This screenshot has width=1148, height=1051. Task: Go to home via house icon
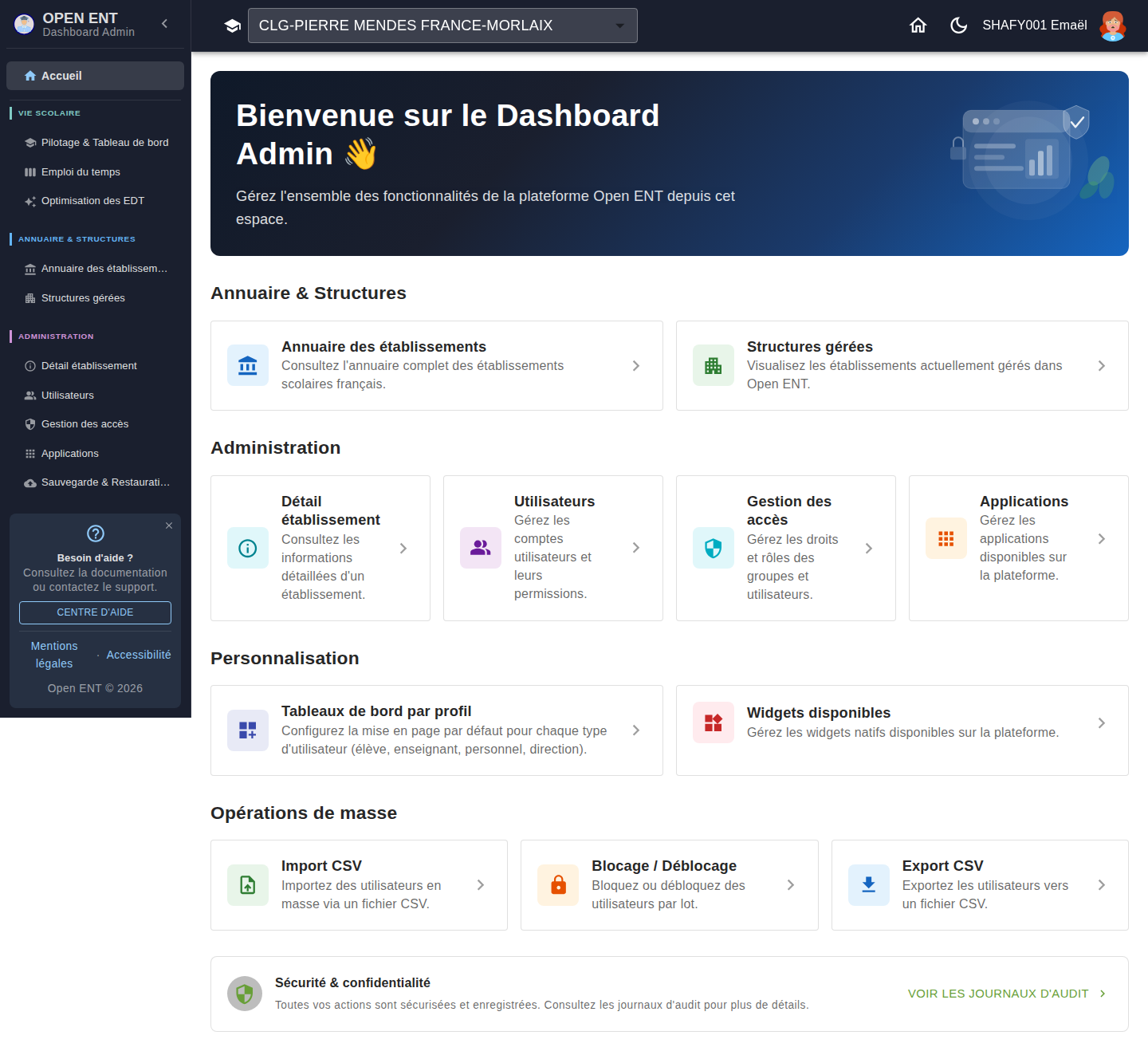918,26
